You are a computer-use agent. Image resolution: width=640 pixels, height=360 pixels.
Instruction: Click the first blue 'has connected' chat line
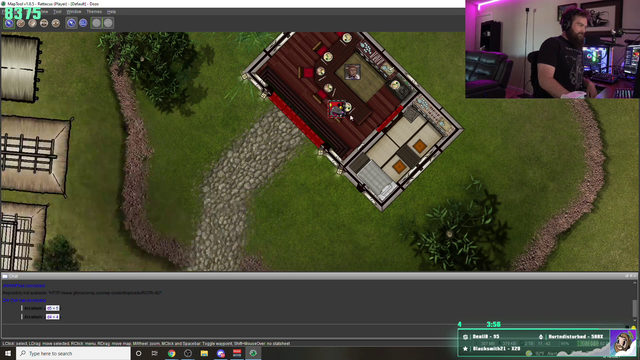click(x=24, y=286)
